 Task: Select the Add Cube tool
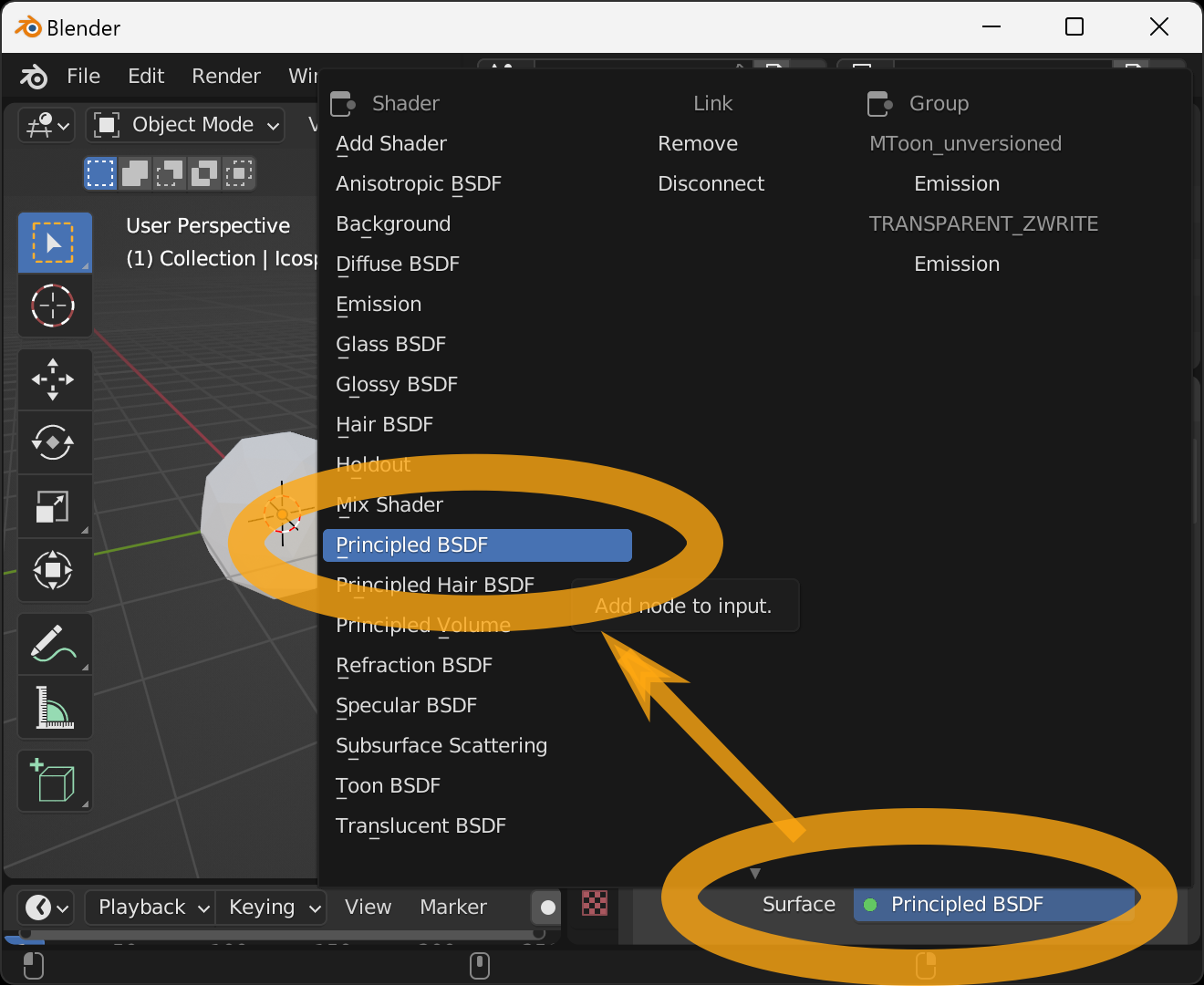point(55,781)
